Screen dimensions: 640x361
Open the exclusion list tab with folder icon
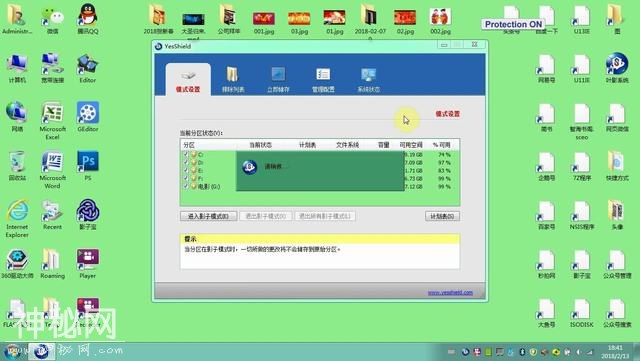point(233,80)
